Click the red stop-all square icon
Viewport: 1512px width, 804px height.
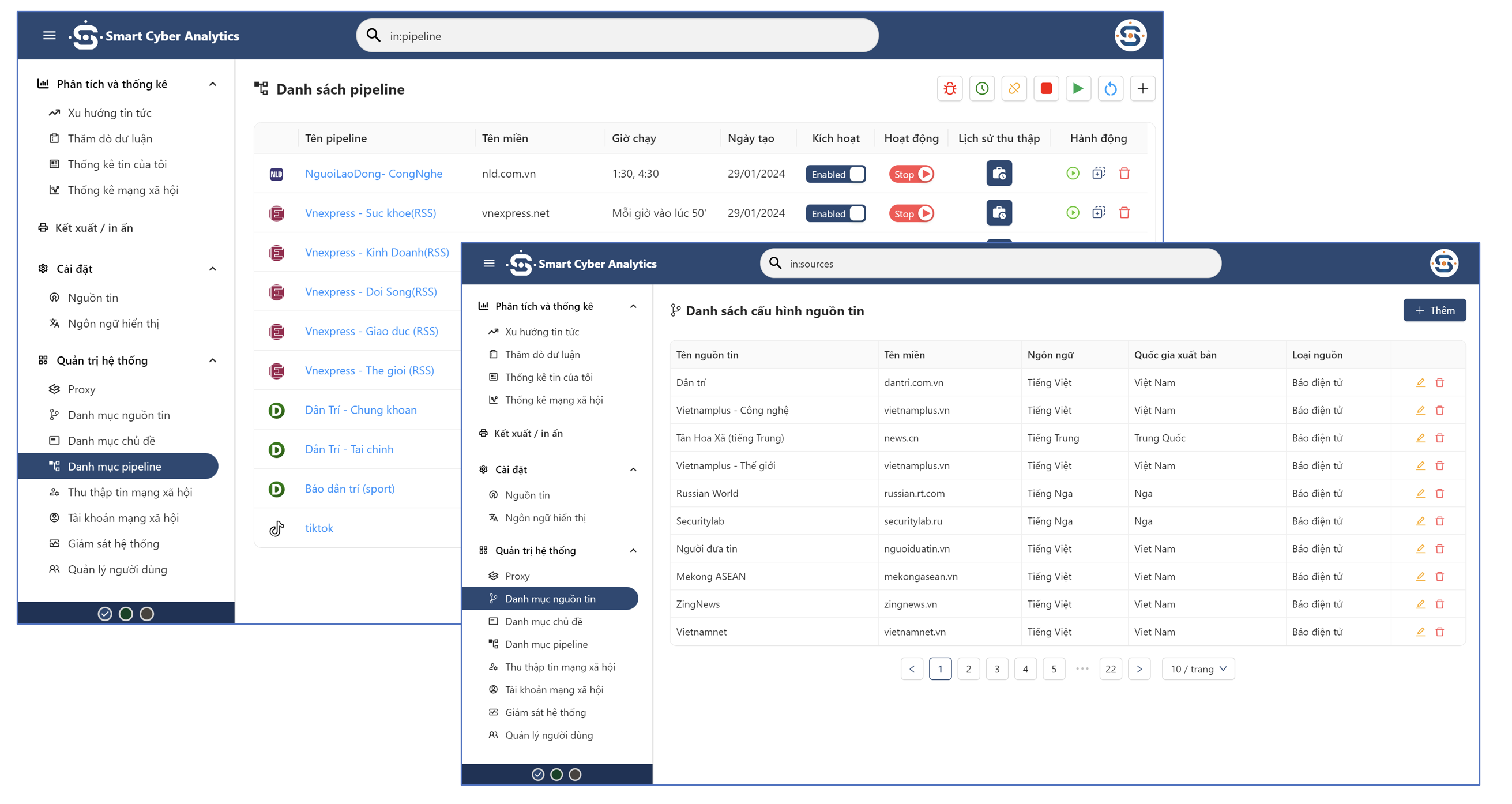[x=1046, y=89]
